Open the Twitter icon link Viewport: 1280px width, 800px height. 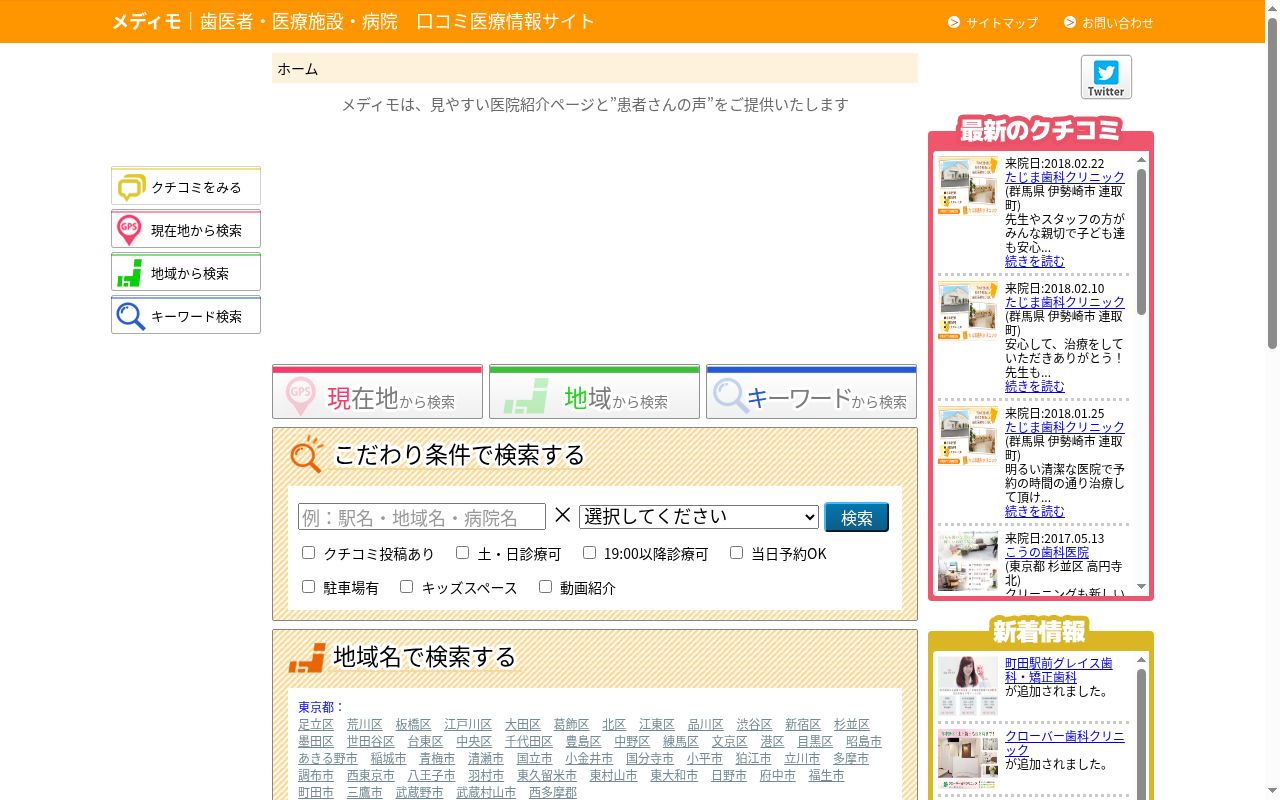click(1106, 77)
